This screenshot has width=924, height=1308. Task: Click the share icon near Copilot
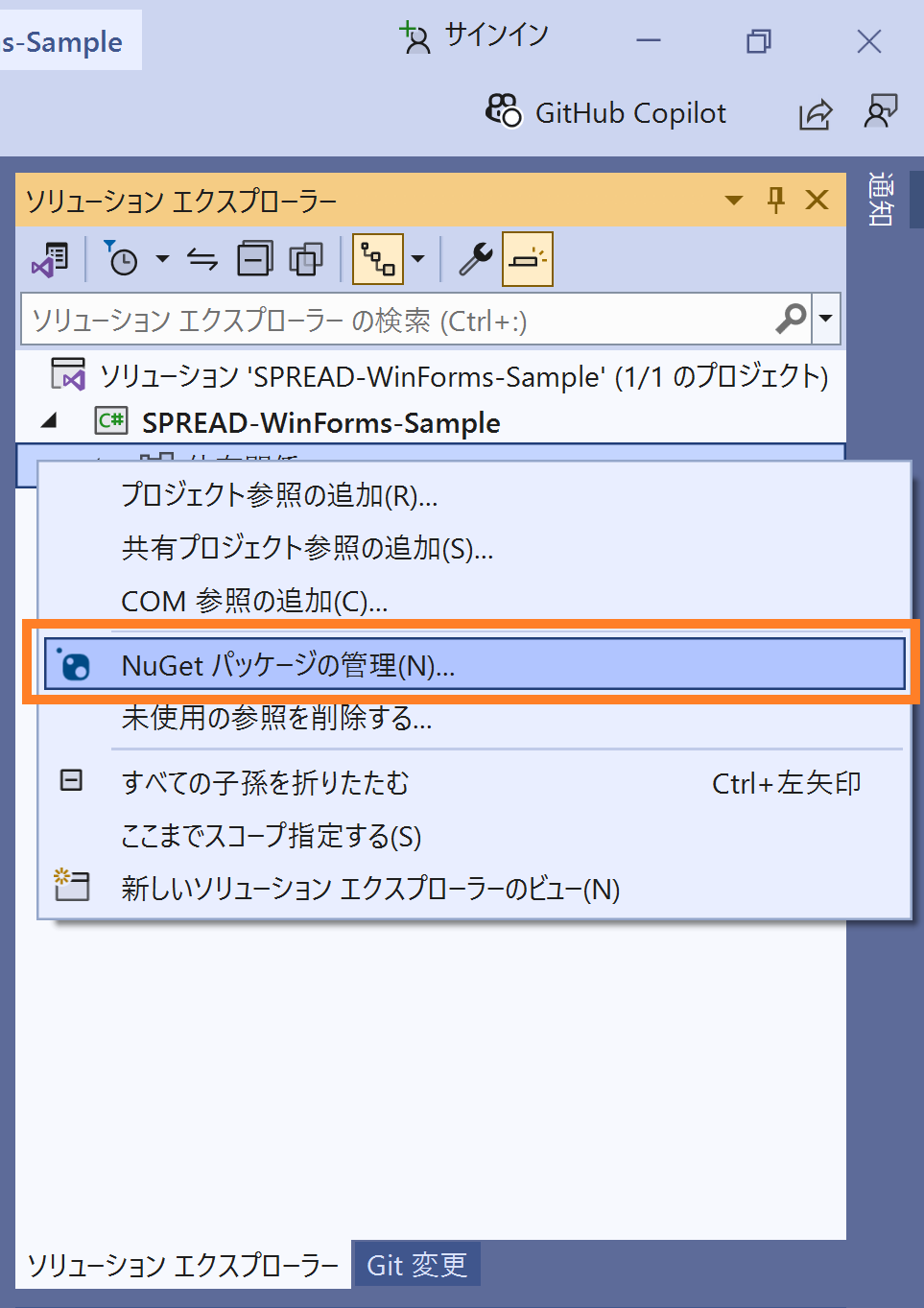point(816,114)
